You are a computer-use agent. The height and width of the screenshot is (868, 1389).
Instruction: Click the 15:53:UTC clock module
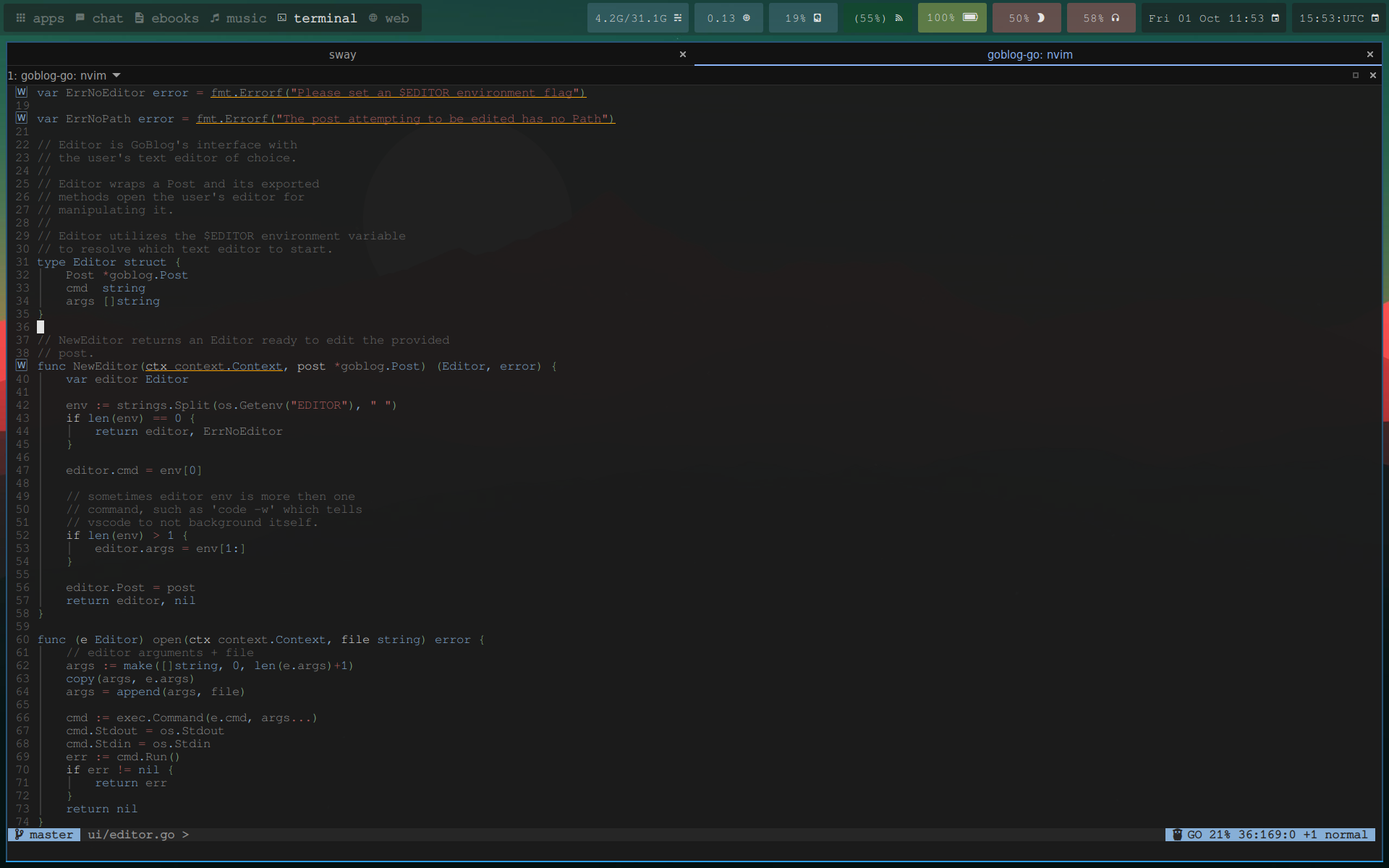click(1338, 18)
